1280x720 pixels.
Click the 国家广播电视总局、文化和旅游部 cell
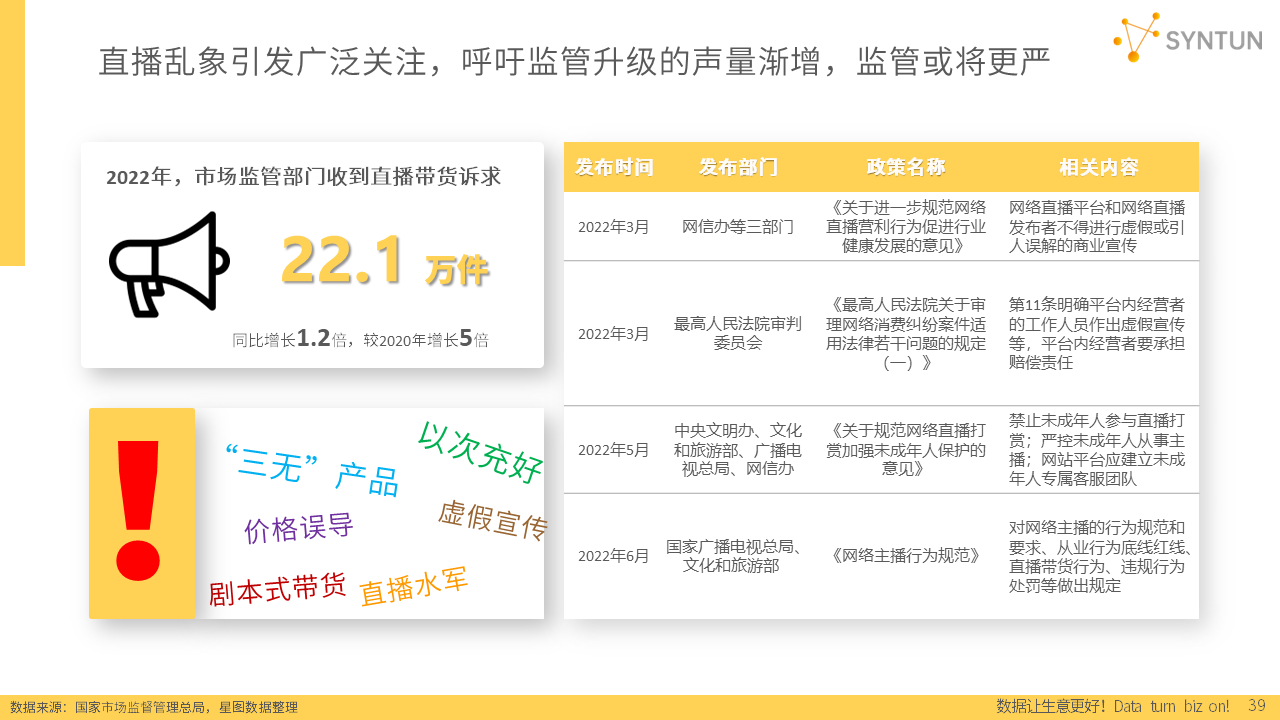[738, 556]
